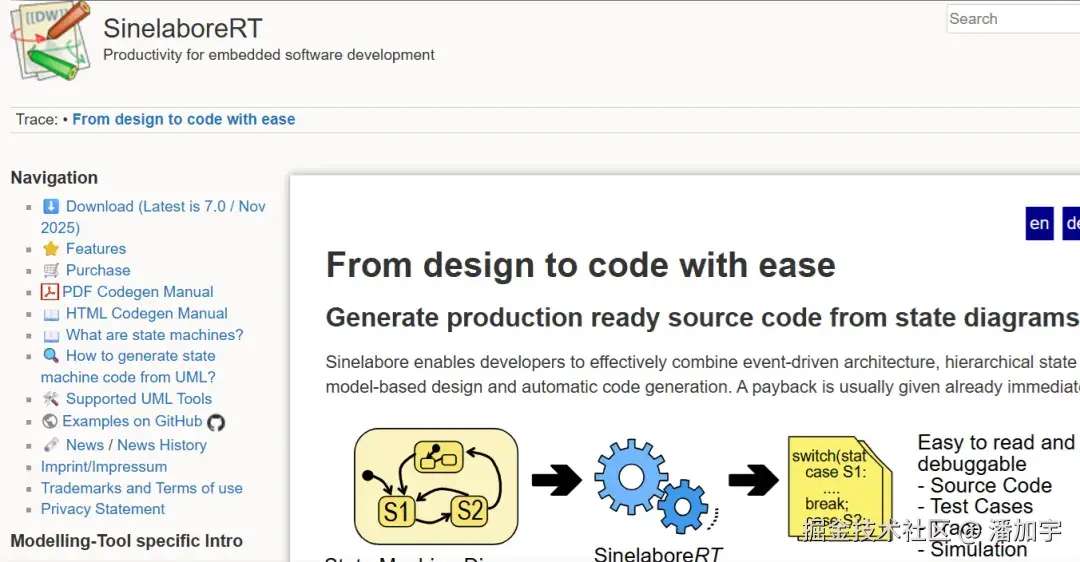Open Supported UML Tools link
Image resolution: width=1080 pixels, height=562 pixels.
pos(138,399)
